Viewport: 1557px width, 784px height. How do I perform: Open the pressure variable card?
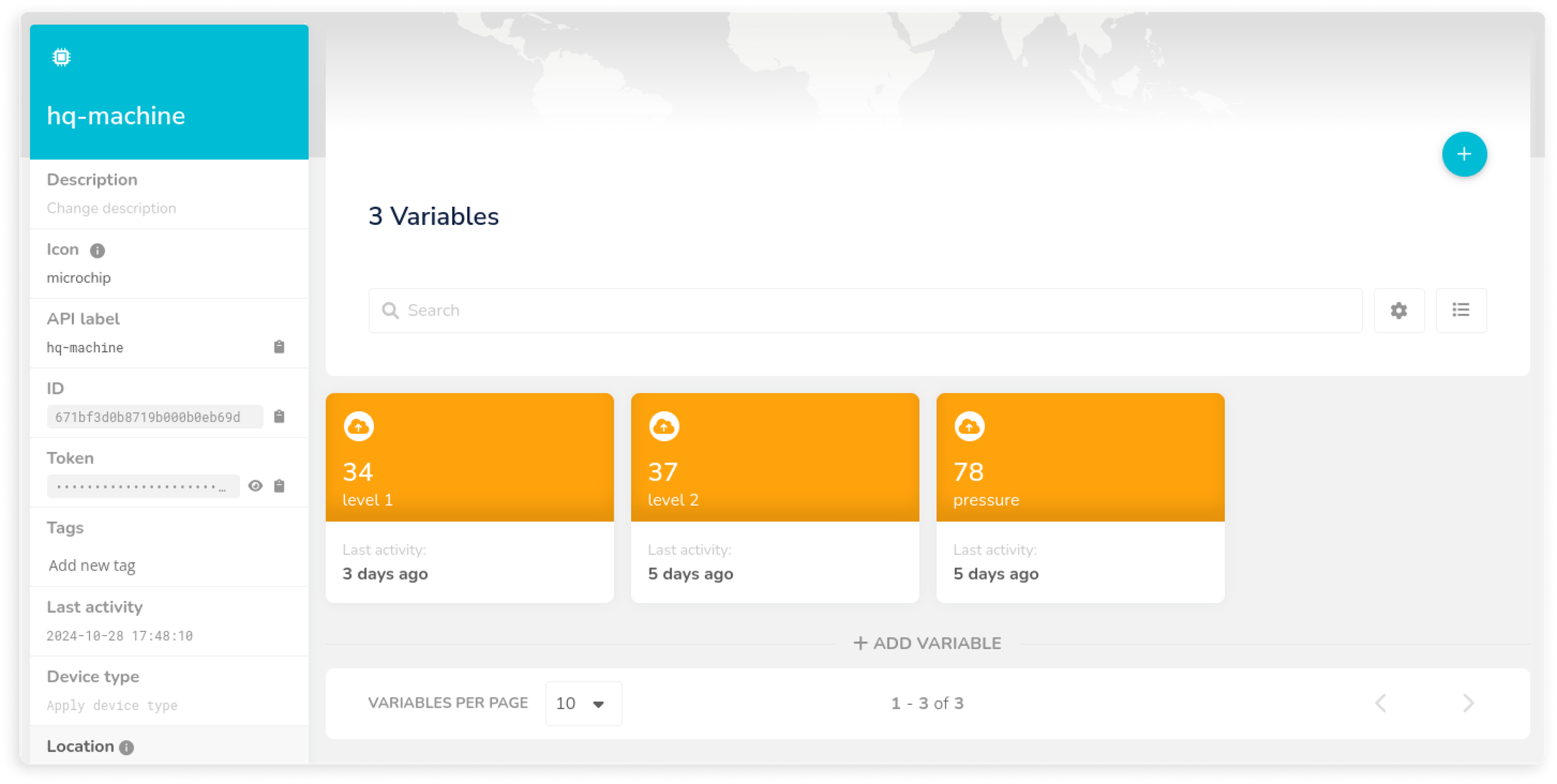coord(1080,497)
